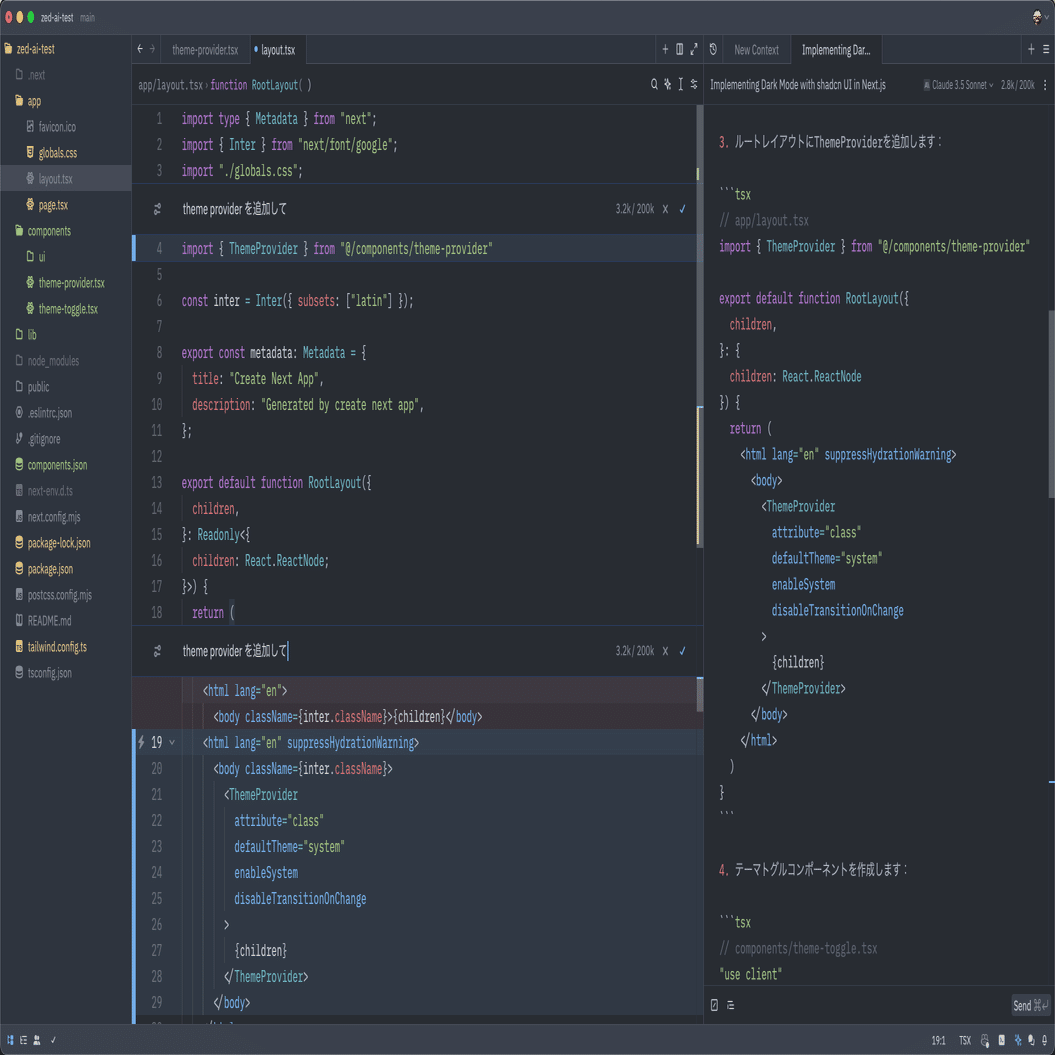The width and height of the screenshot is (1055, 1055).
Task: Zoom the editor pane with expand icon
Action: pyautogui.click(x=694, y=49)
